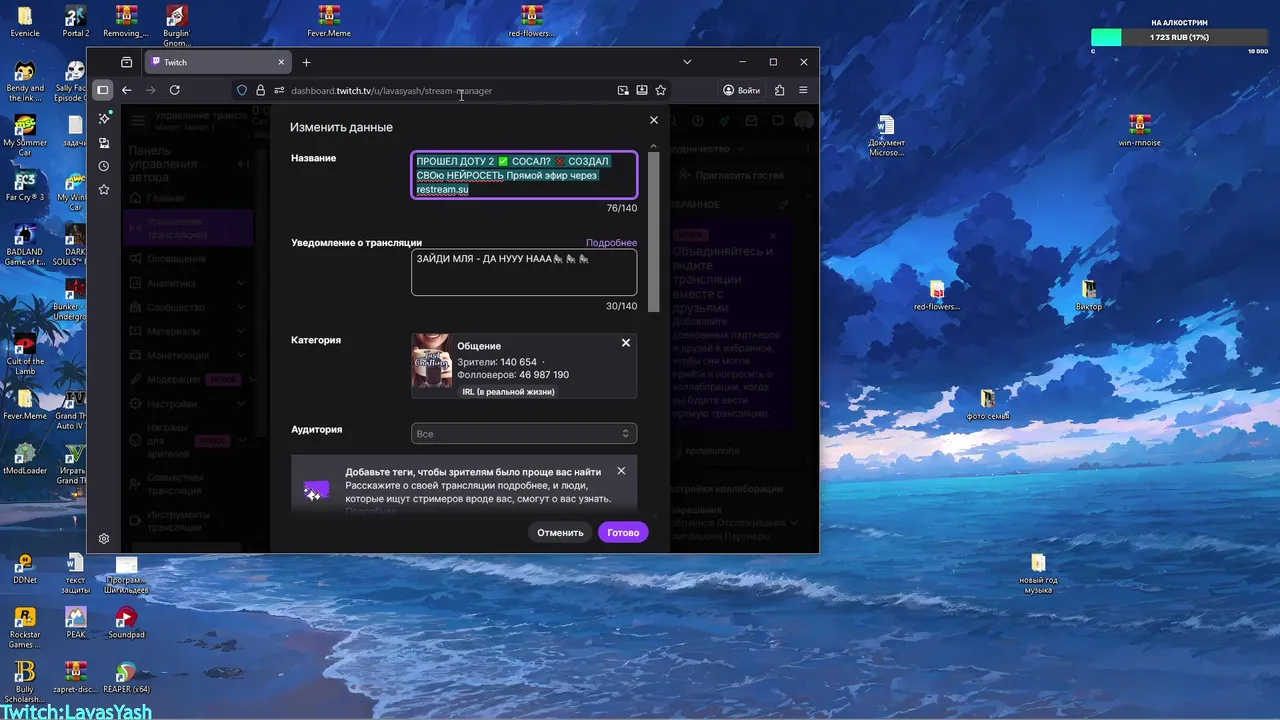
Task: Open a new browser tab
Action: pos(306,62)
